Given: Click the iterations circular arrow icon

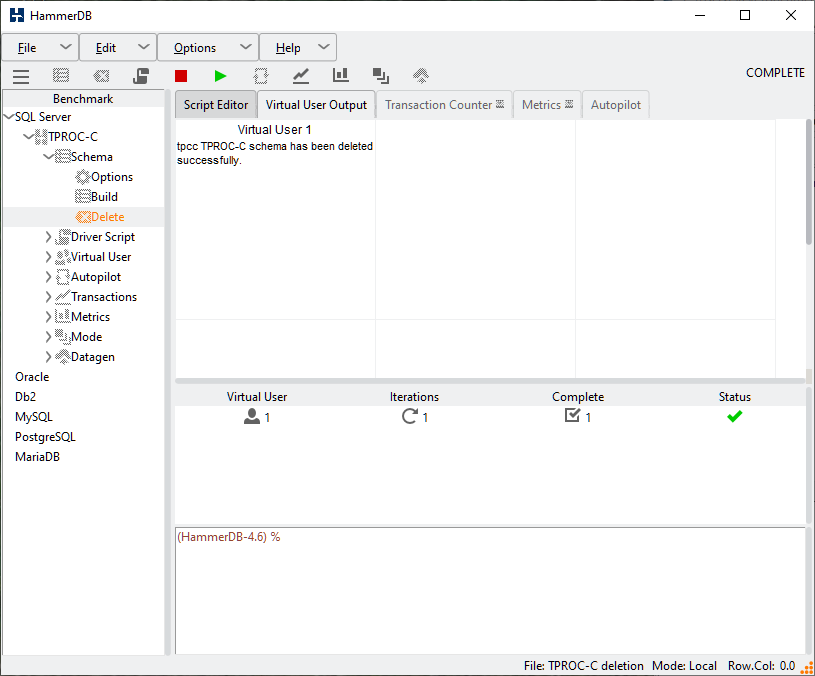Looking at the screenshot, I should click(x=410, y=416).
